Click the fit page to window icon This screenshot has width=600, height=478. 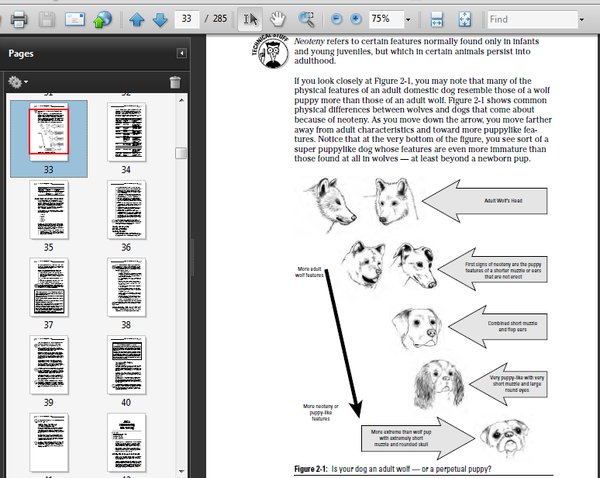[465, 19]
